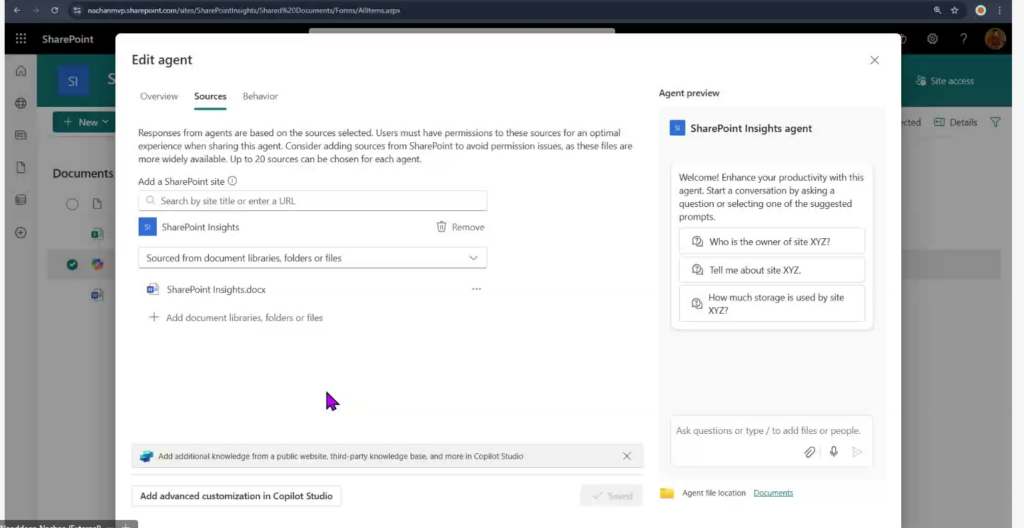Select the Sources tab

[210, 96]
